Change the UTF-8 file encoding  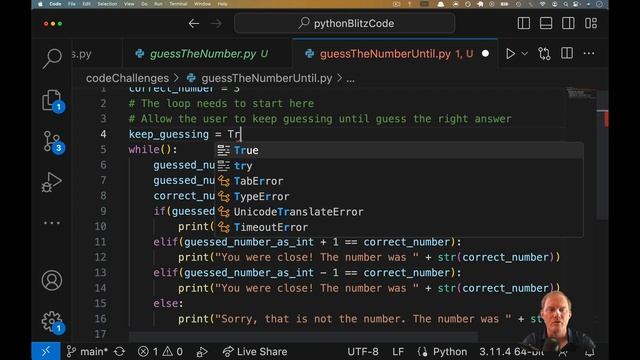click(362, 351)
